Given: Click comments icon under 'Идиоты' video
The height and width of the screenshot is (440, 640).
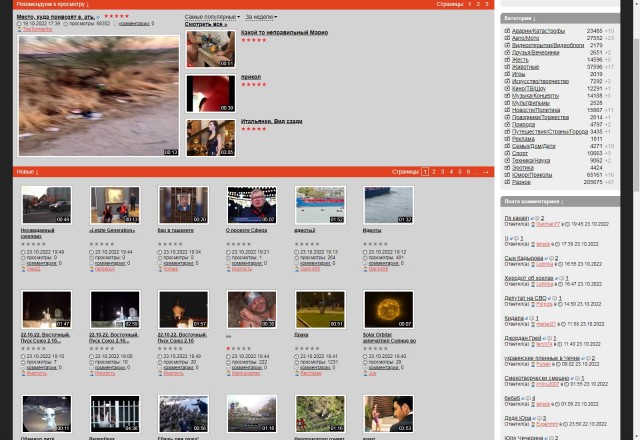Looking at the screenshot, I should [366, 263].
